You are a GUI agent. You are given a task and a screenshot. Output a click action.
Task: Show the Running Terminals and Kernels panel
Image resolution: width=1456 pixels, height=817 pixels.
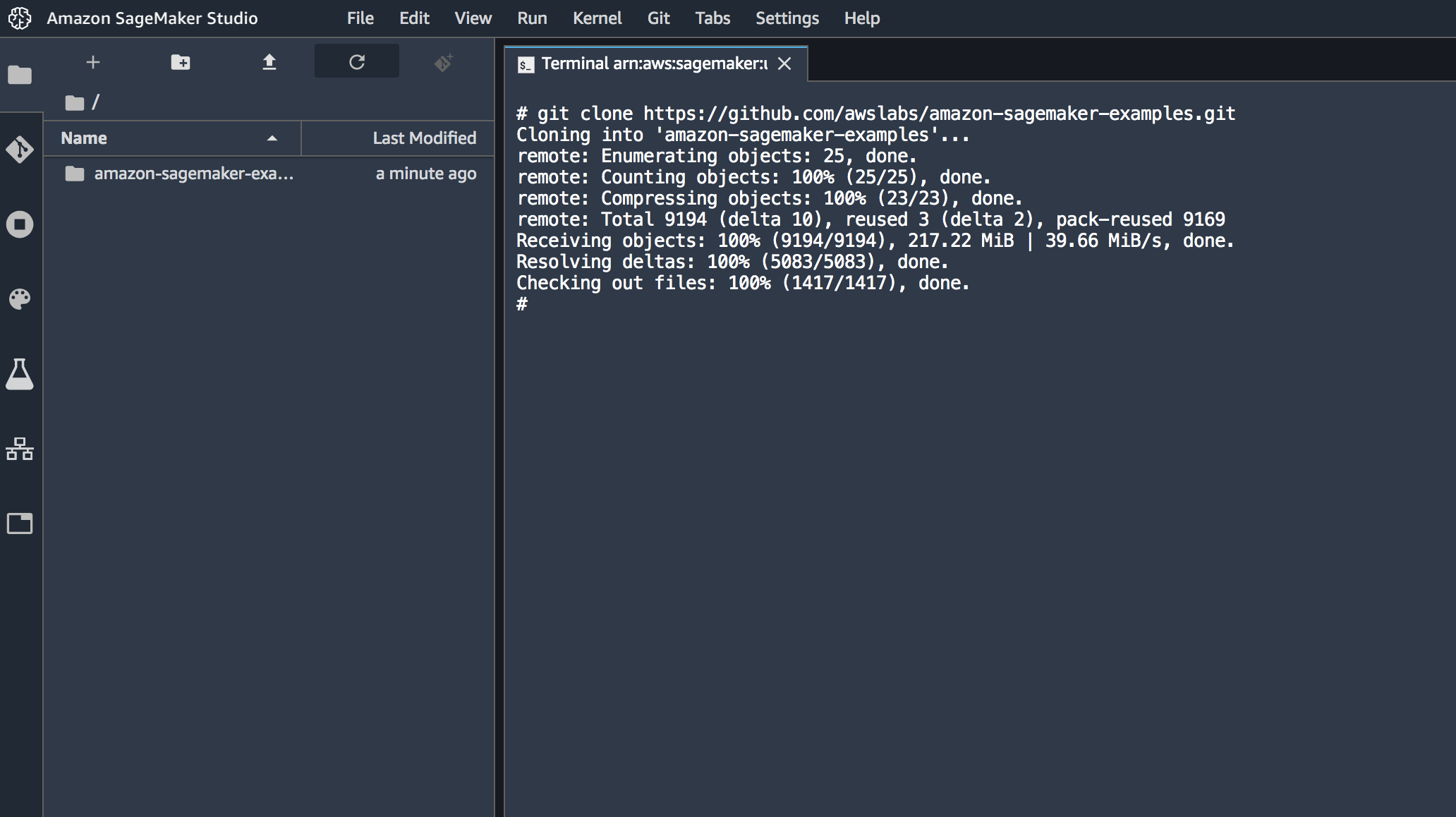click(x=20, y=224)
